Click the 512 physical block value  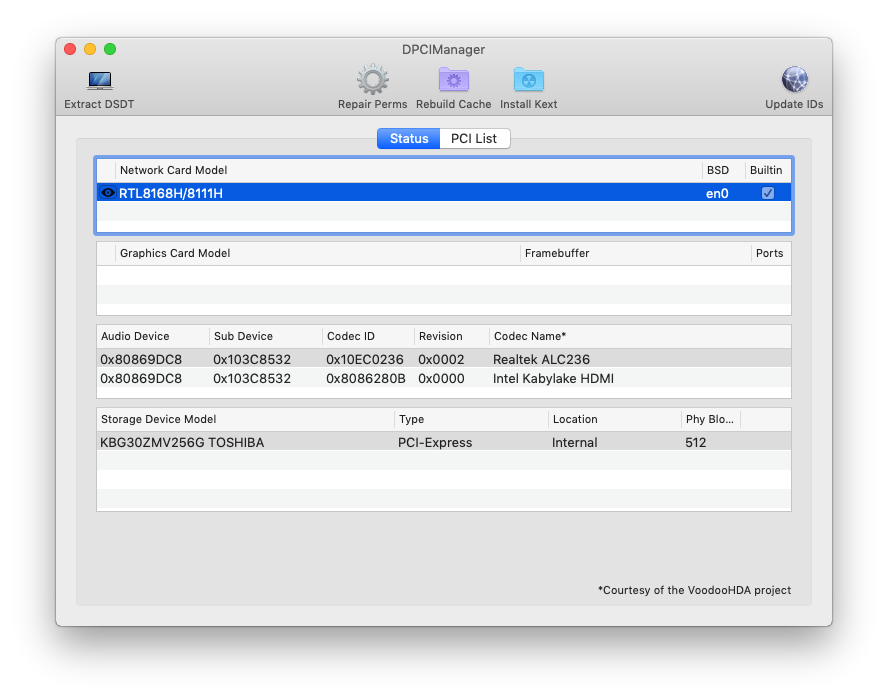(695, 442)
